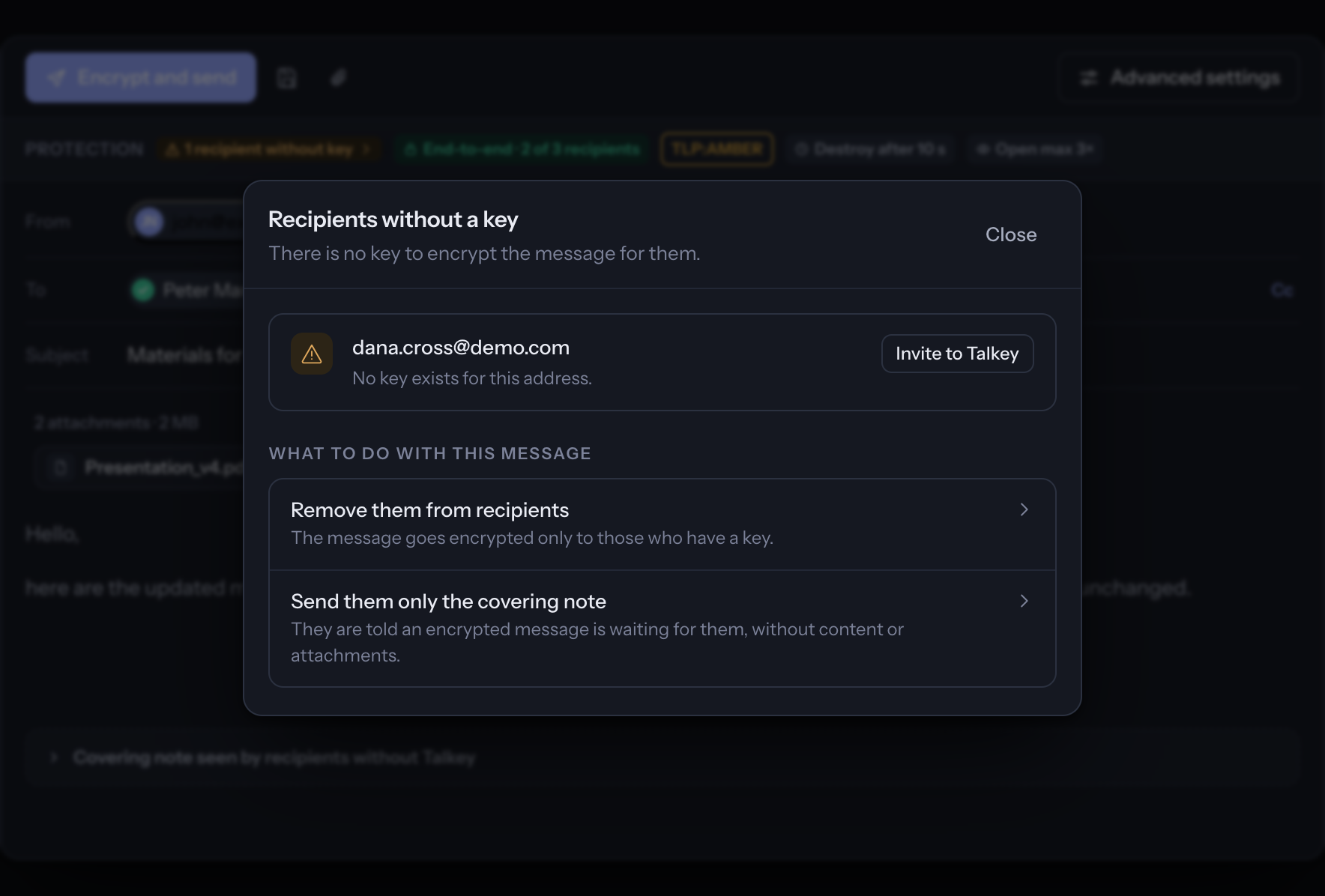Click the paper plane icon on Encrypt and send
The width and height of the screenshot is (1325, 896).
click(x=57, y=78)
